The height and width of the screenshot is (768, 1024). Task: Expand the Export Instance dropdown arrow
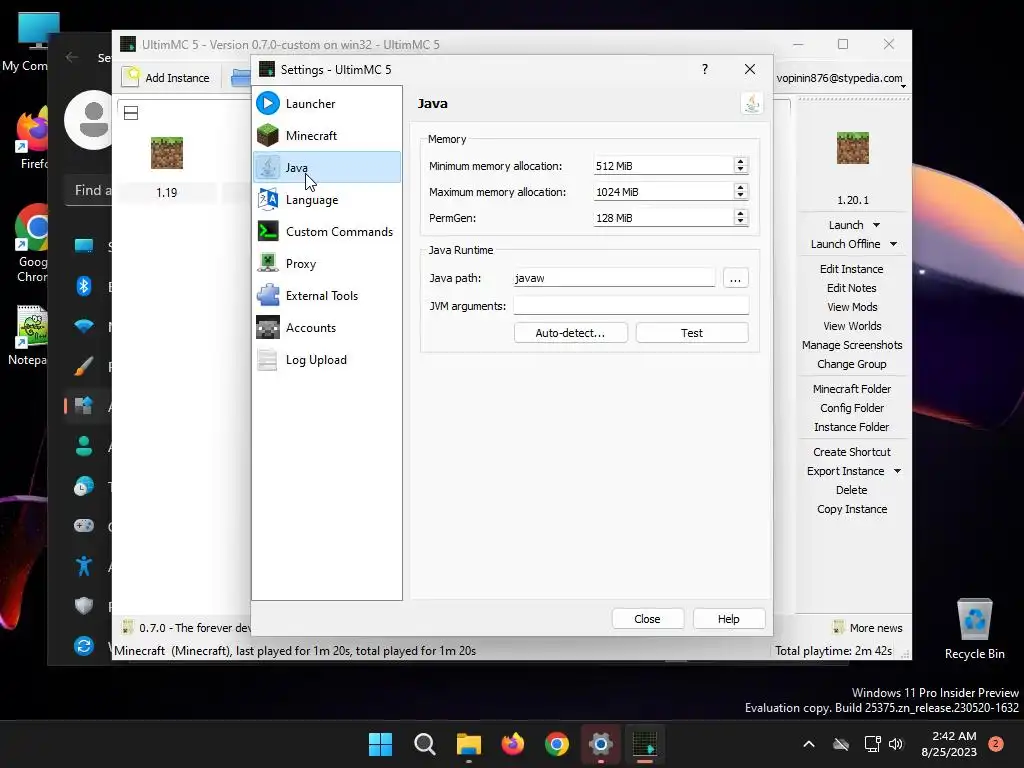pyautogui.click(x=897, y=471)
